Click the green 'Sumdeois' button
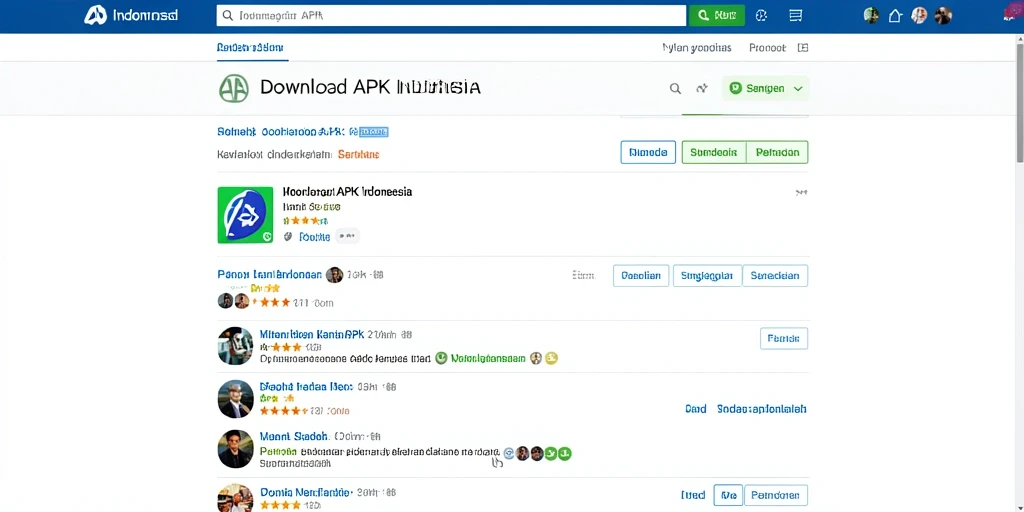This screenshot has height=512, width=1024. (x=714, y=152)
